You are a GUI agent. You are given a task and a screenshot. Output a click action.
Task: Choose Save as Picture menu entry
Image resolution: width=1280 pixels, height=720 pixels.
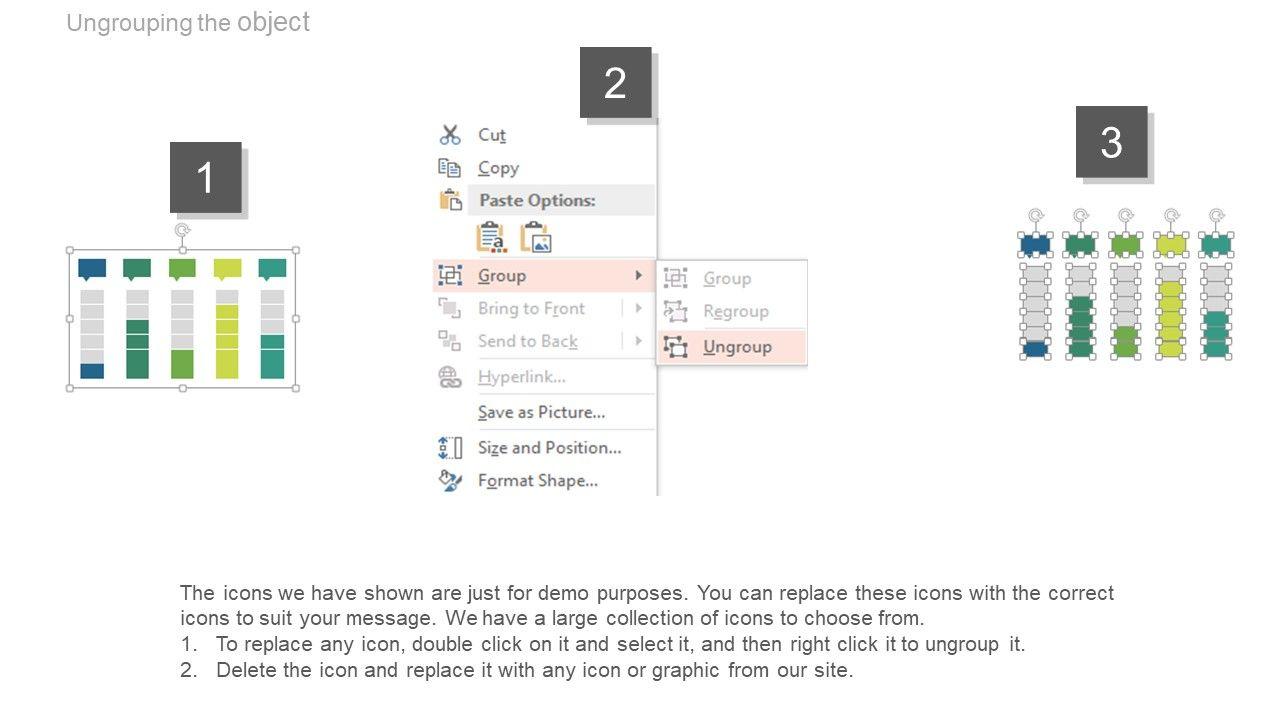[x=541, y=412]
